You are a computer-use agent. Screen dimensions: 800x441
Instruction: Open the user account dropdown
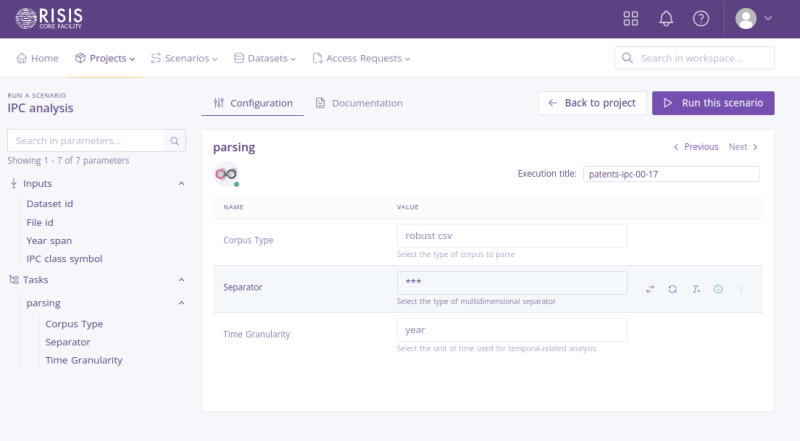pos(754,18)
